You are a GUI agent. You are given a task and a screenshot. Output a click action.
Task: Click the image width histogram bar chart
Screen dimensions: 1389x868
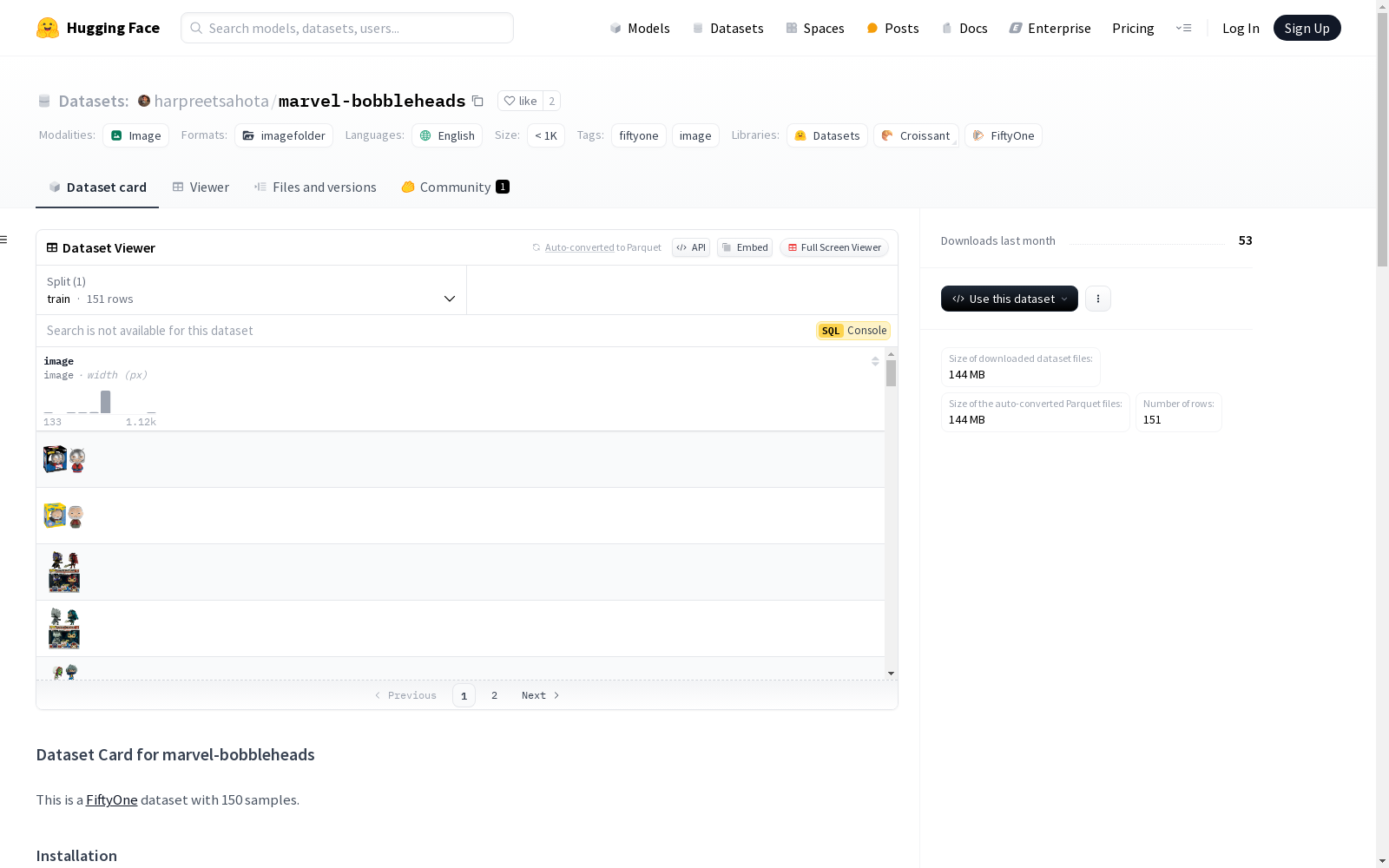[100, 402]
